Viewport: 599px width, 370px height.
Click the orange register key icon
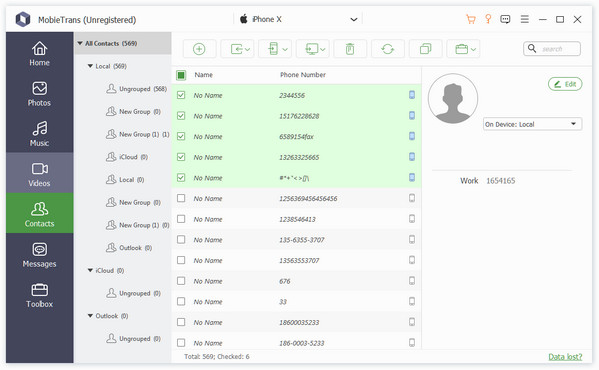488,19
